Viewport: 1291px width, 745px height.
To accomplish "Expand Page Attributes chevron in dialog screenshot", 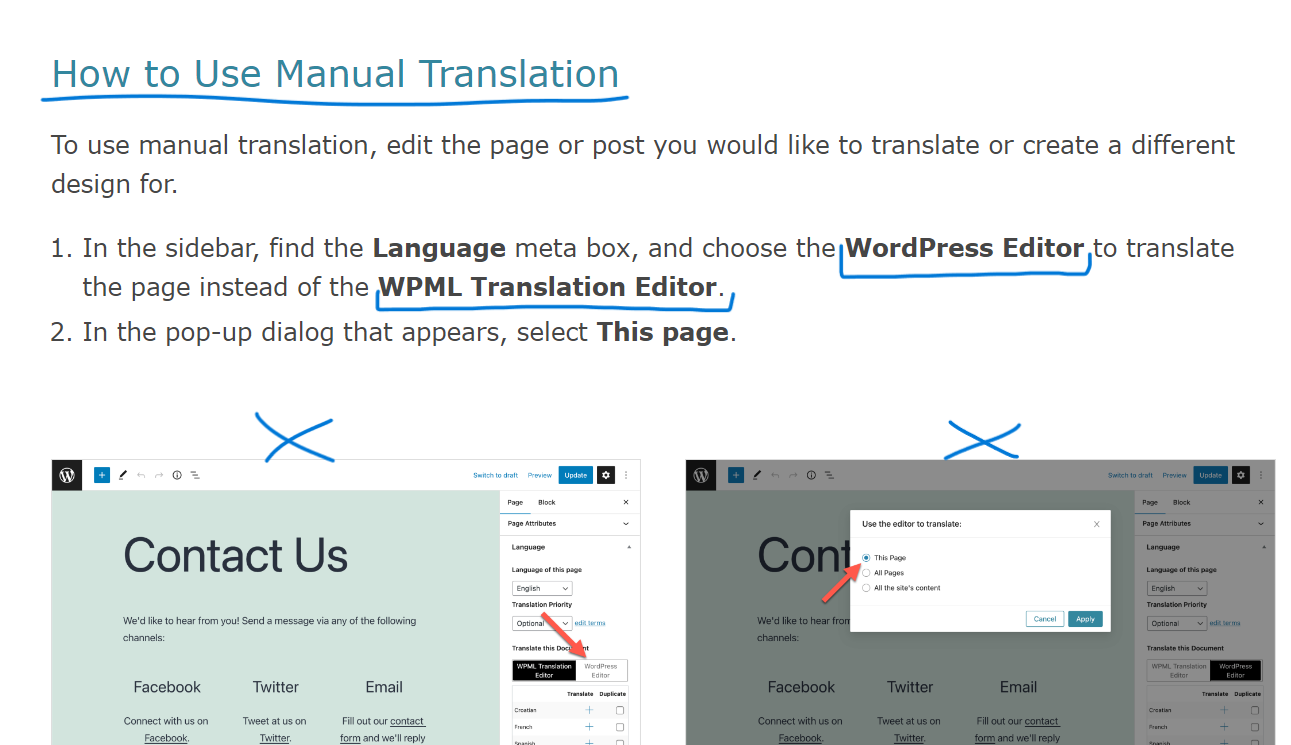I will pyautogui.click(x=1261, y=524).
